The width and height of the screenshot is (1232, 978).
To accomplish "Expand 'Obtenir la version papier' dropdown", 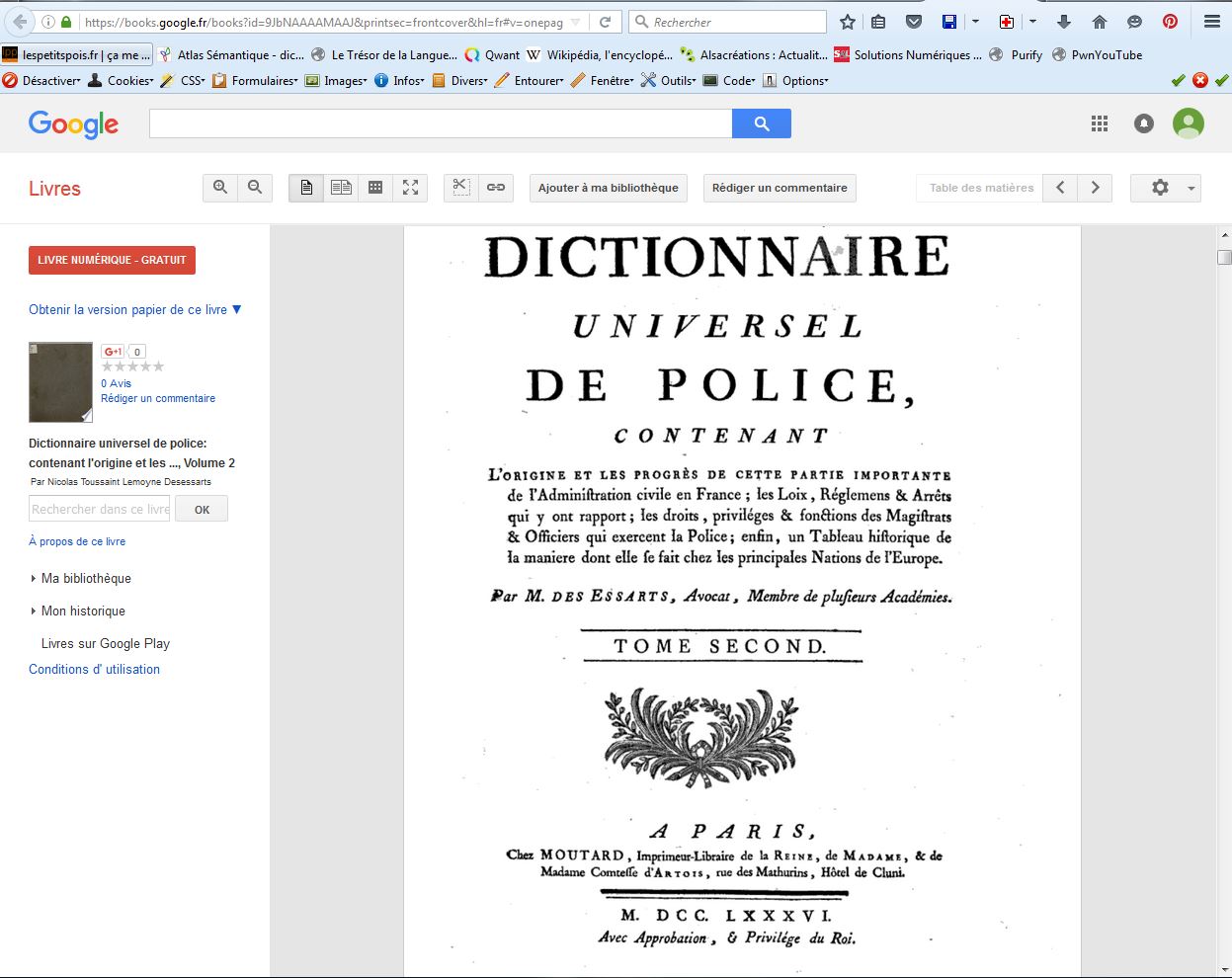I will coord(135,309).
